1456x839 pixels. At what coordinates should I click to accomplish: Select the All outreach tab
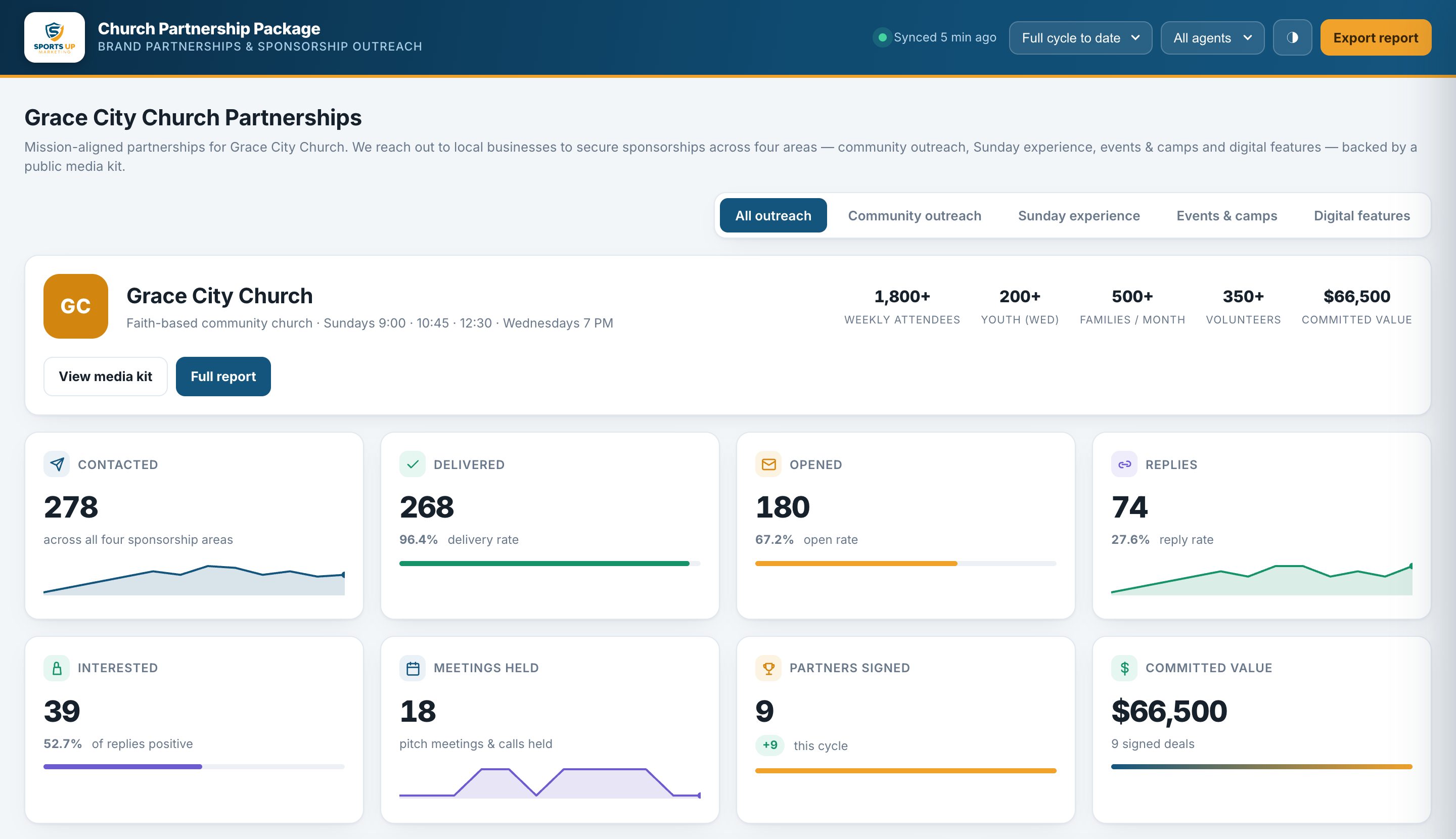773,215
